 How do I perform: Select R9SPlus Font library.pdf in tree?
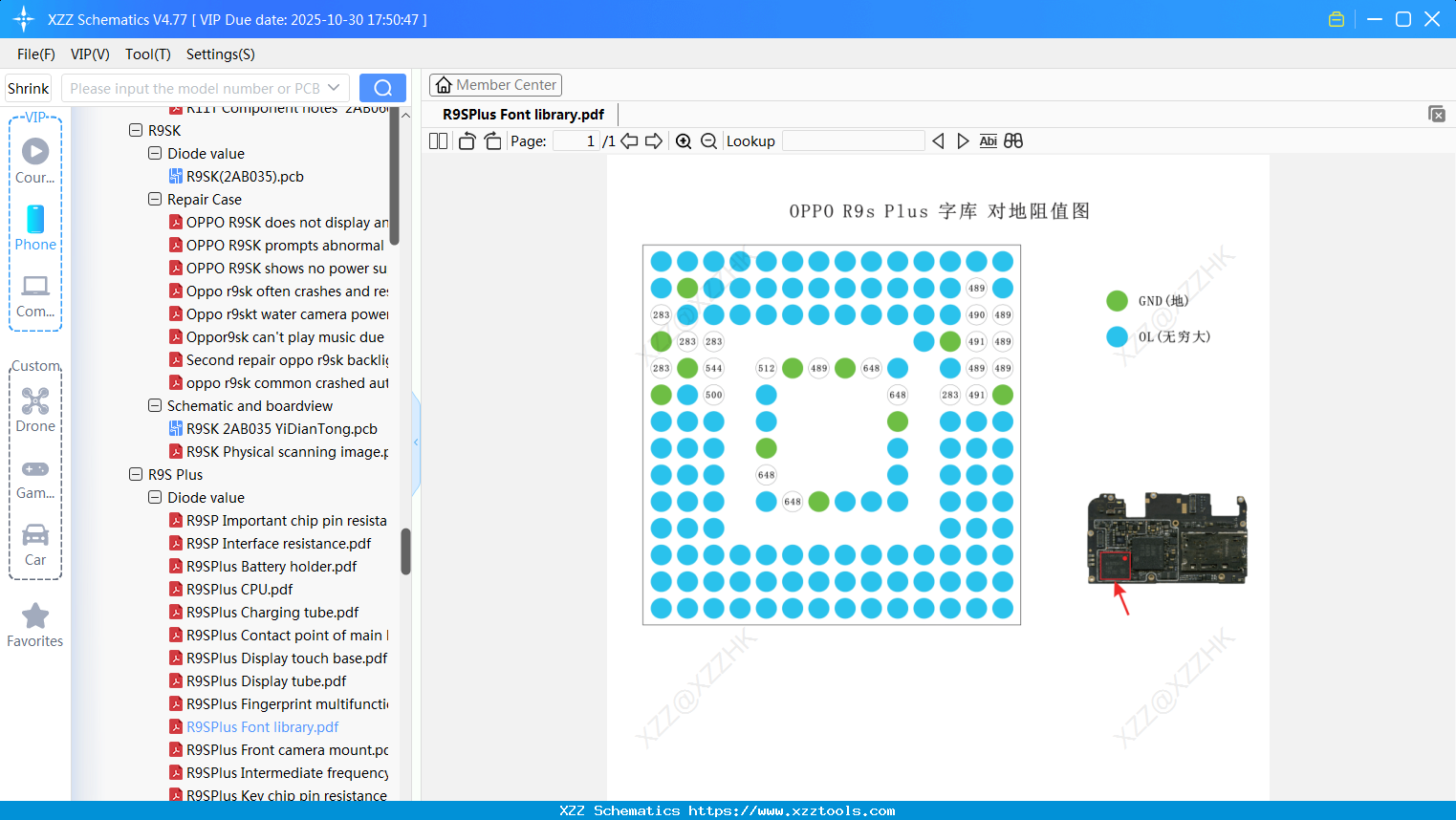tap(262, 726)
